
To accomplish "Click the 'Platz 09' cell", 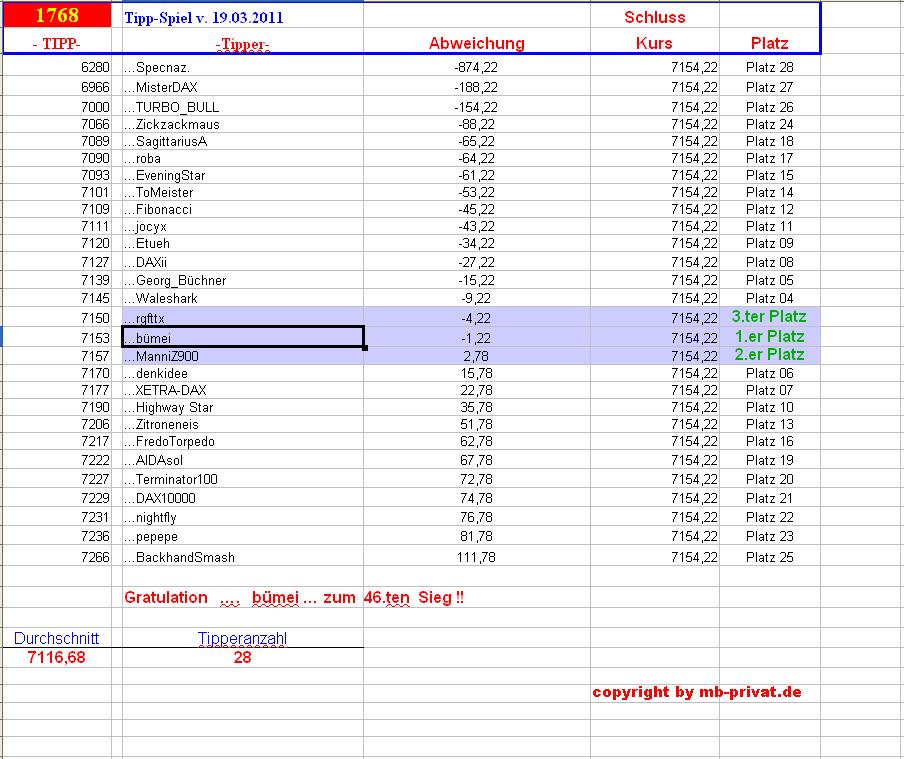I will [770, 243].
